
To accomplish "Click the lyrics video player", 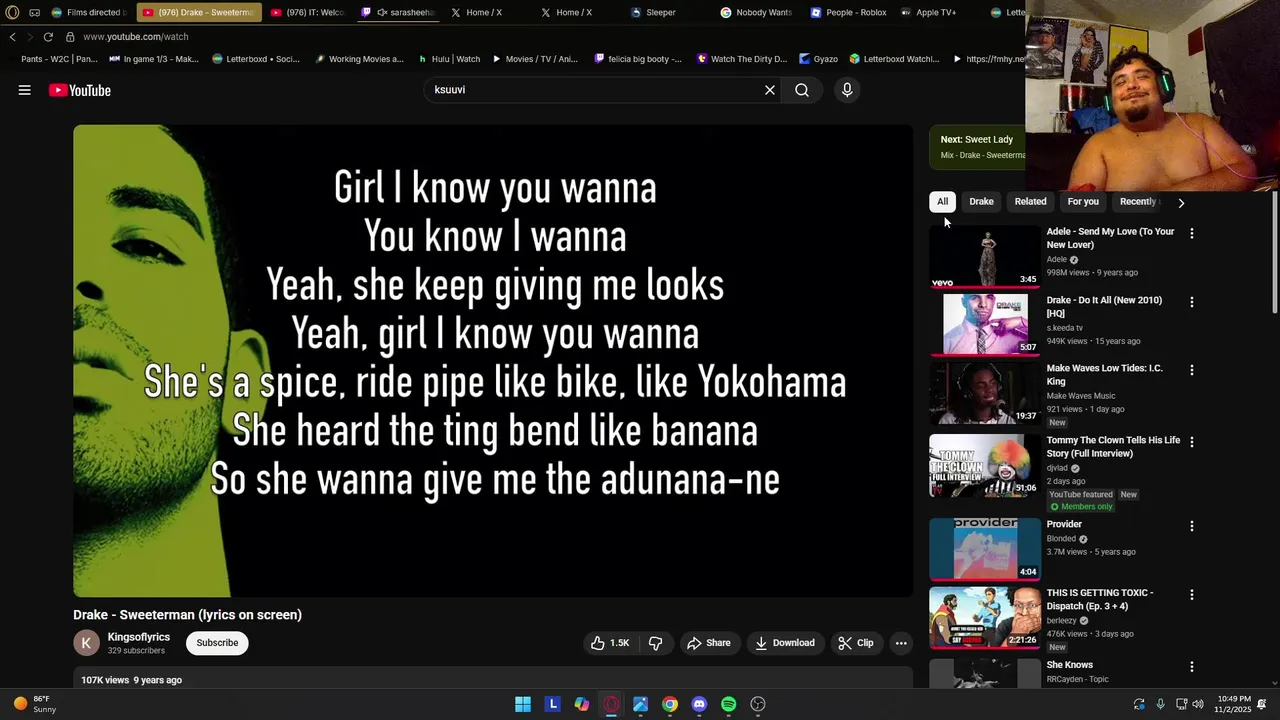I will coord(493,361).
